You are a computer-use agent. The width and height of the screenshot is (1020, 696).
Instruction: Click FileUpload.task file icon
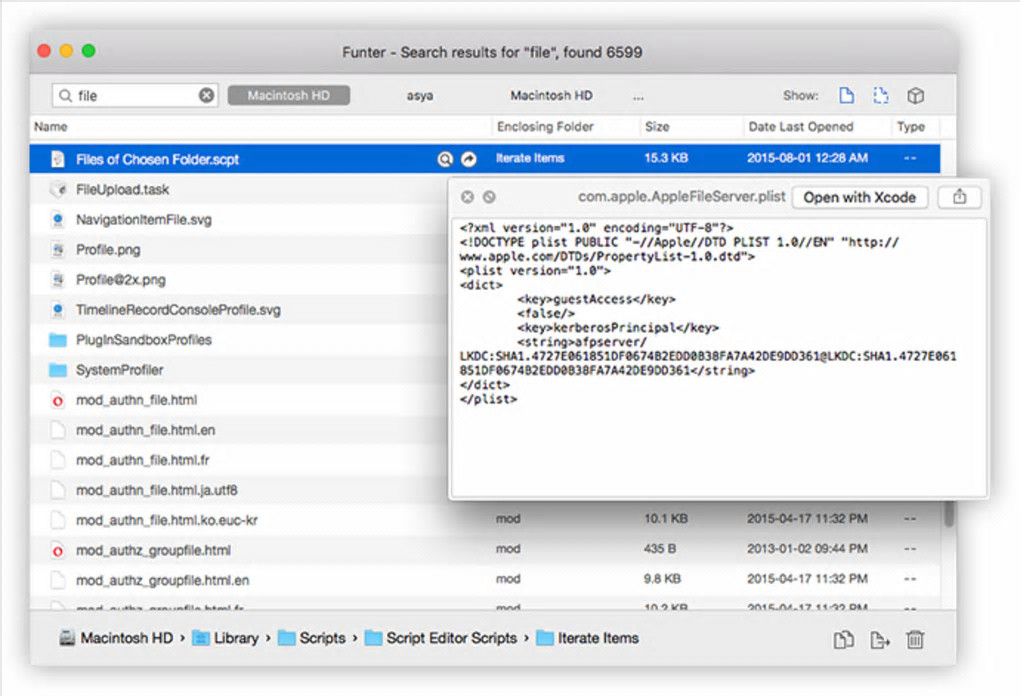point(58,189)
